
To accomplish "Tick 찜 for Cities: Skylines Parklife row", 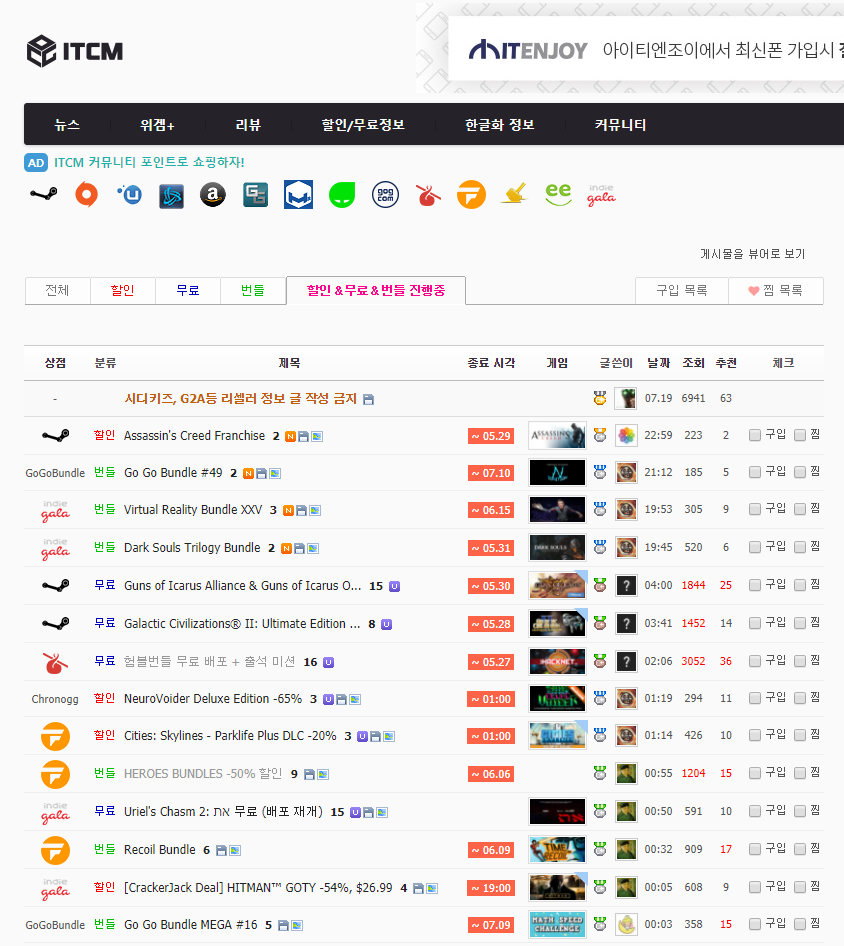I will [x=800, y=735].
